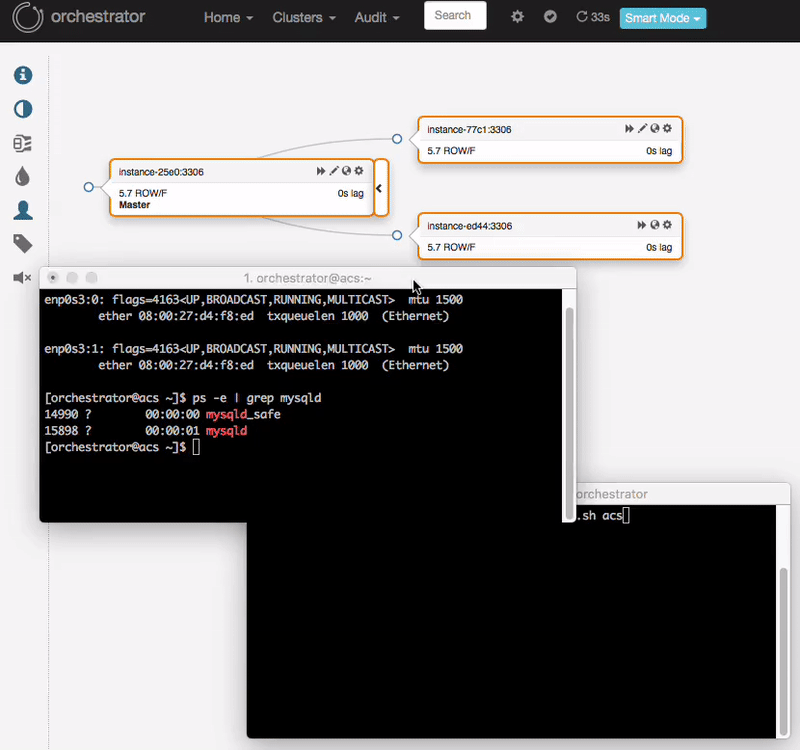This screenshot has height=750, width=800.
Task: Select the anonymize user icon in sidebar
Action: pos(22,210)
